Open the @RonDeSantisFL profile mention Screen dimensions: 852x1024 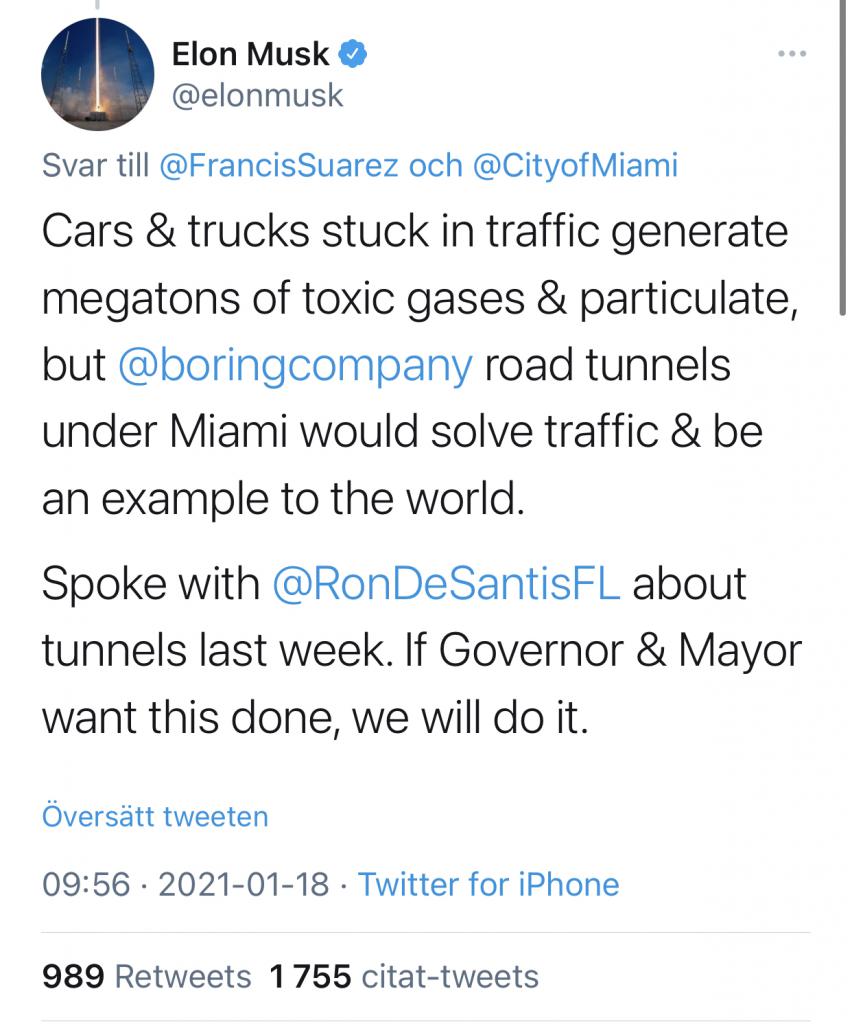pyautogui.click(x=446, y=583)
